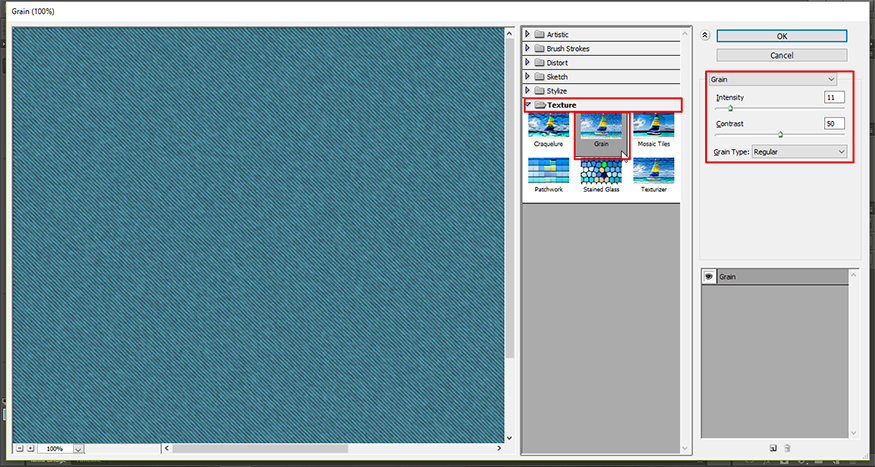
Task: Click the Intensity slider handle
Action: click(730, 108)
